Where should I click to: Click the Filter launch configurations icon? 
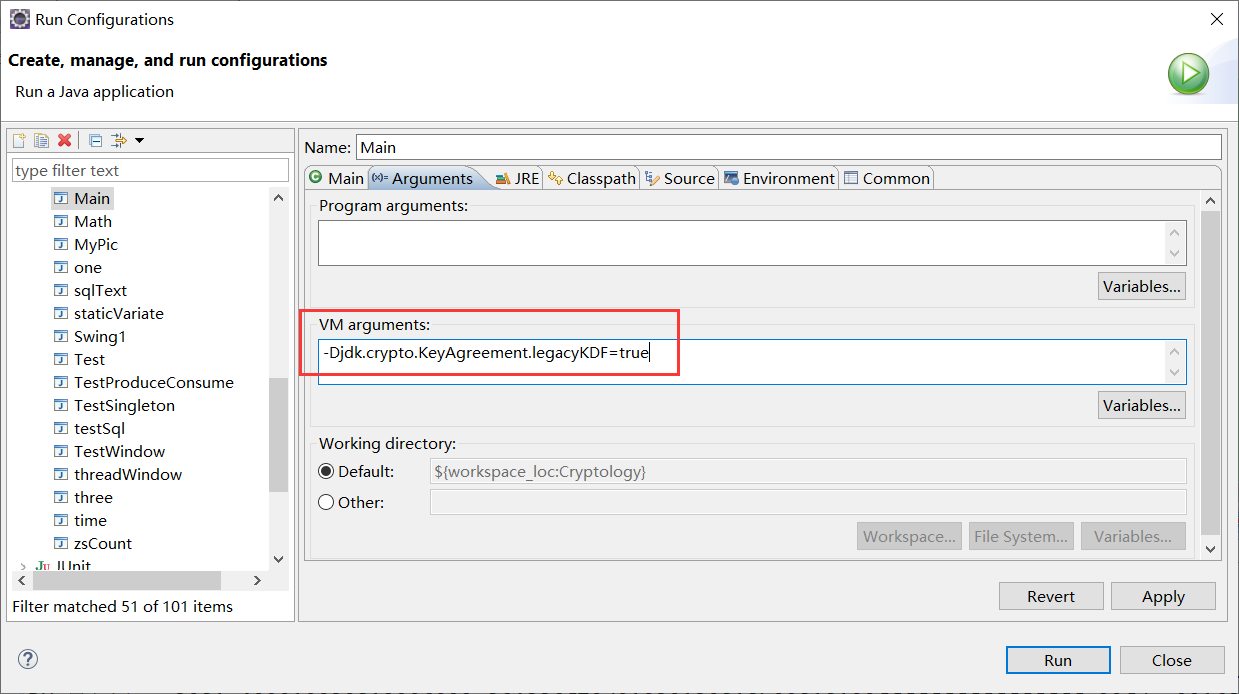[x=119, y=140]
